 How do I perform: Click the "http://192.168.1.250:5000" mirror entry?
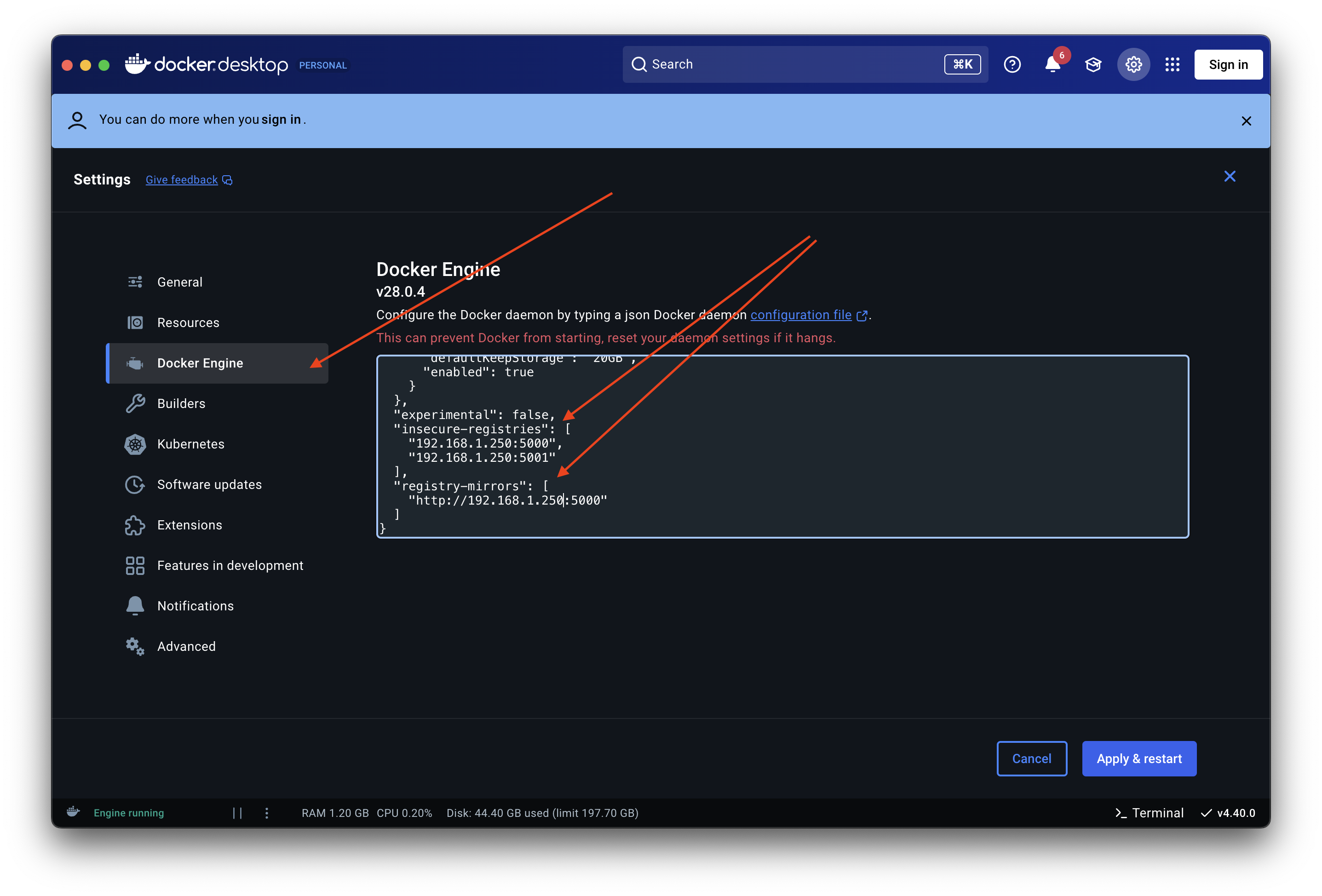507,500
